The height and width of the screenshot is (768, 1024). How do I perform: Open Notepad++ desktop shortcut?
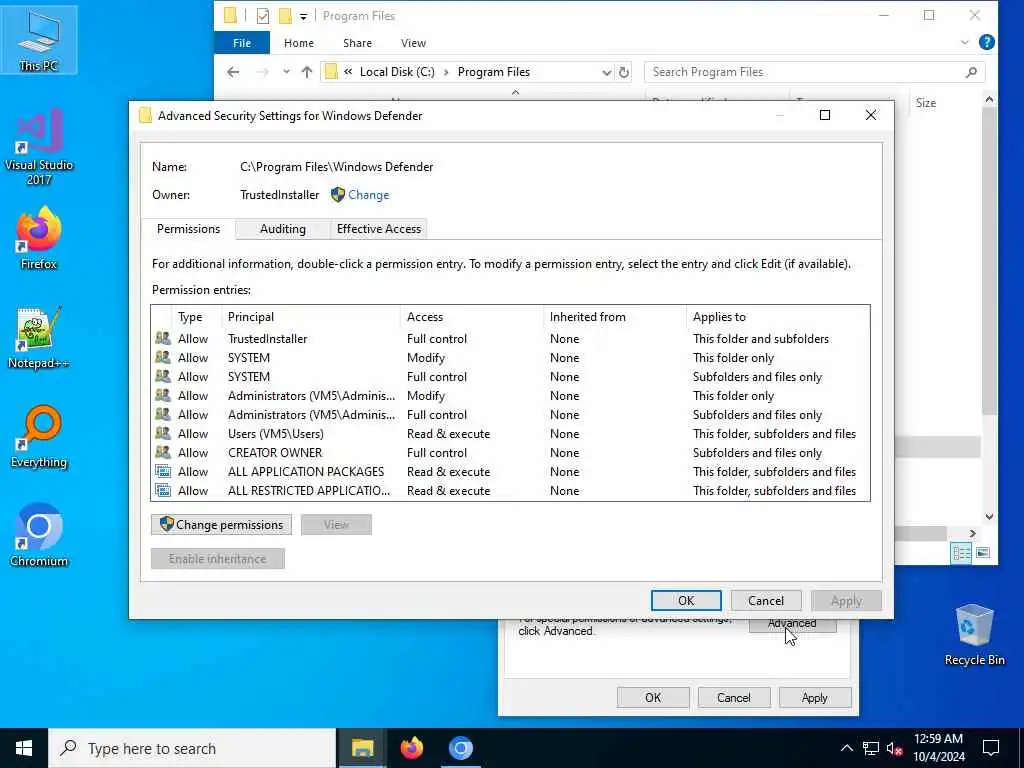tap(39, 338)
